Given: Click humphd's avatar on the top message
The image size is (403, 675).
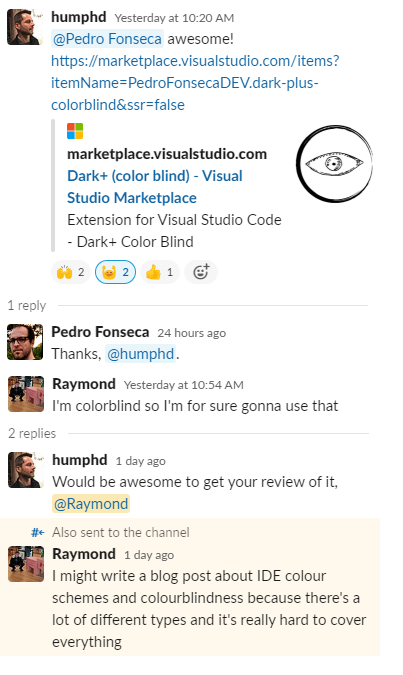Looking at the screenshot, I should tap(25, 27).
